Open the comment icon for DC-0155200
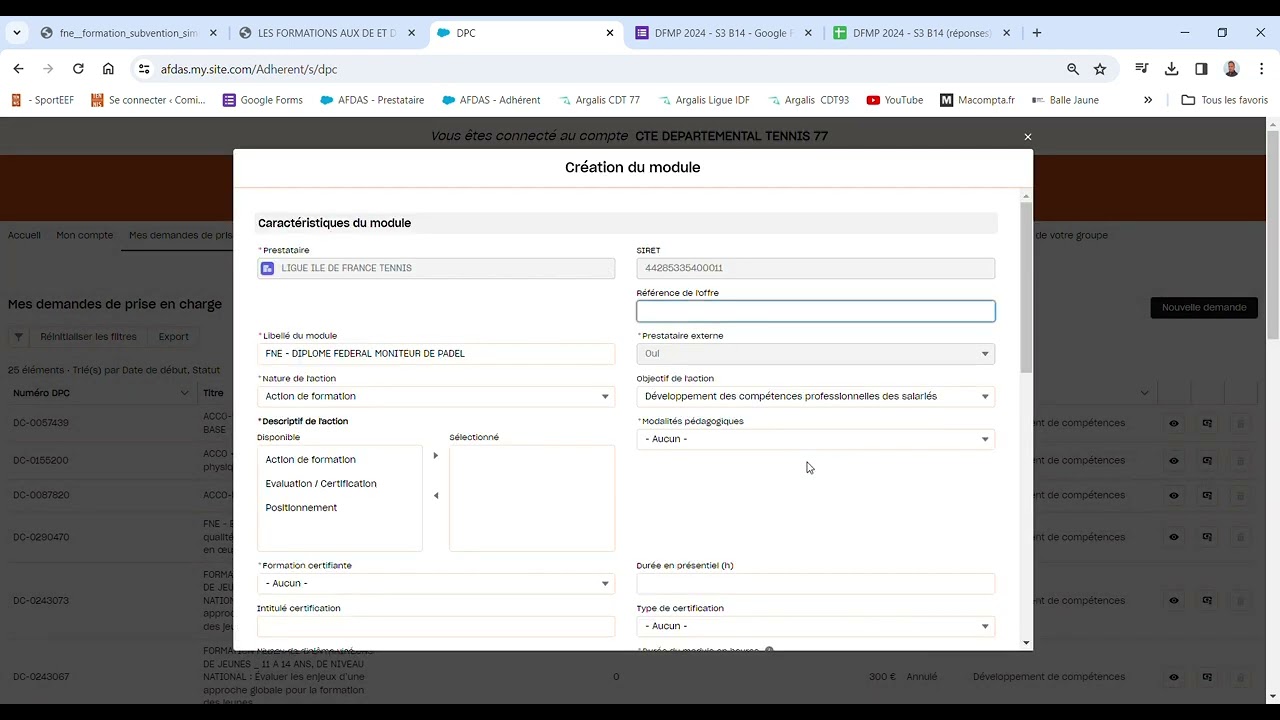Screen dimensions: 1280x720 tap(1207, 461)
